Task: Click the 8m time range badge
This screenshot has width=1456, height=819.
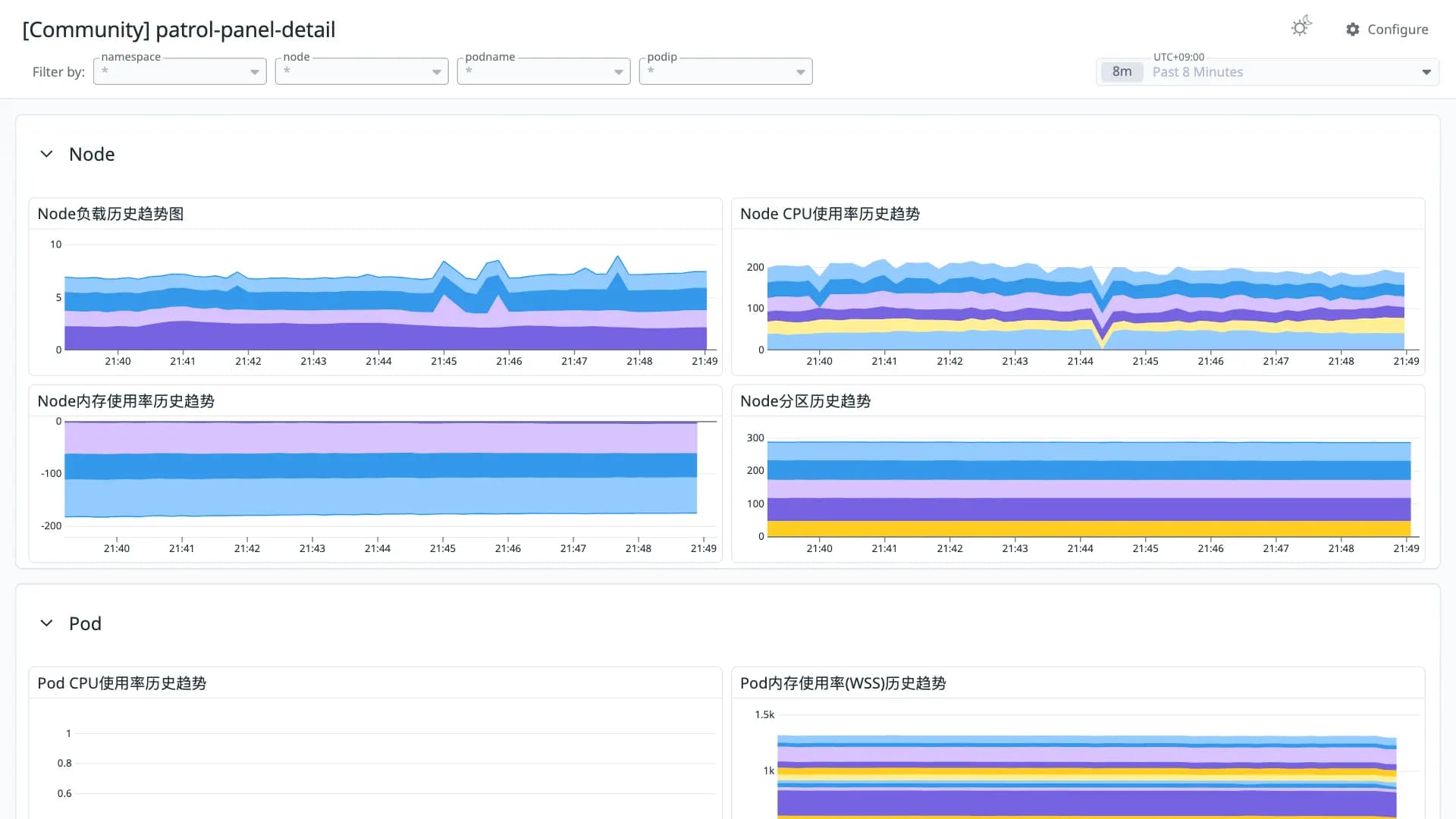Action: pyautogui.click(x=1122, y=72)
